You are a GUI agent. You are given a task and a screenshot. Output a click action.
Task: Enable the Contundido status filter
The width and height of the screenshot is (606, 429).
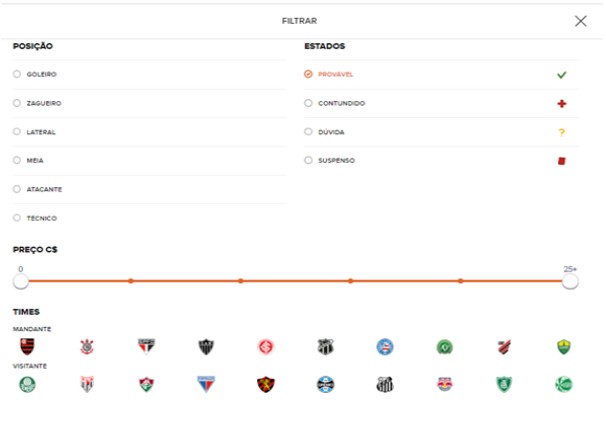point(308,103)
